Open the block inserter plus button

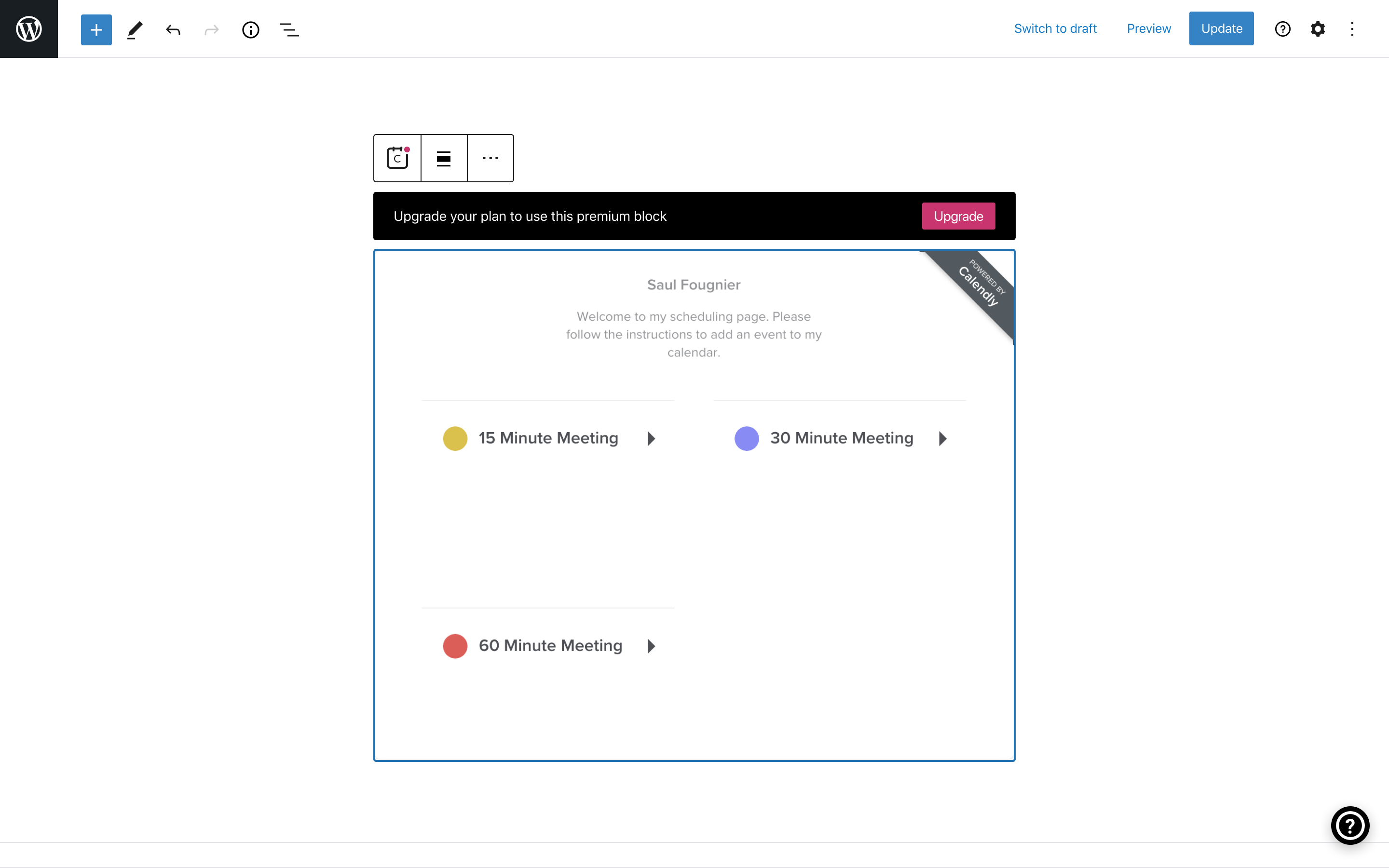coord(96,29)
